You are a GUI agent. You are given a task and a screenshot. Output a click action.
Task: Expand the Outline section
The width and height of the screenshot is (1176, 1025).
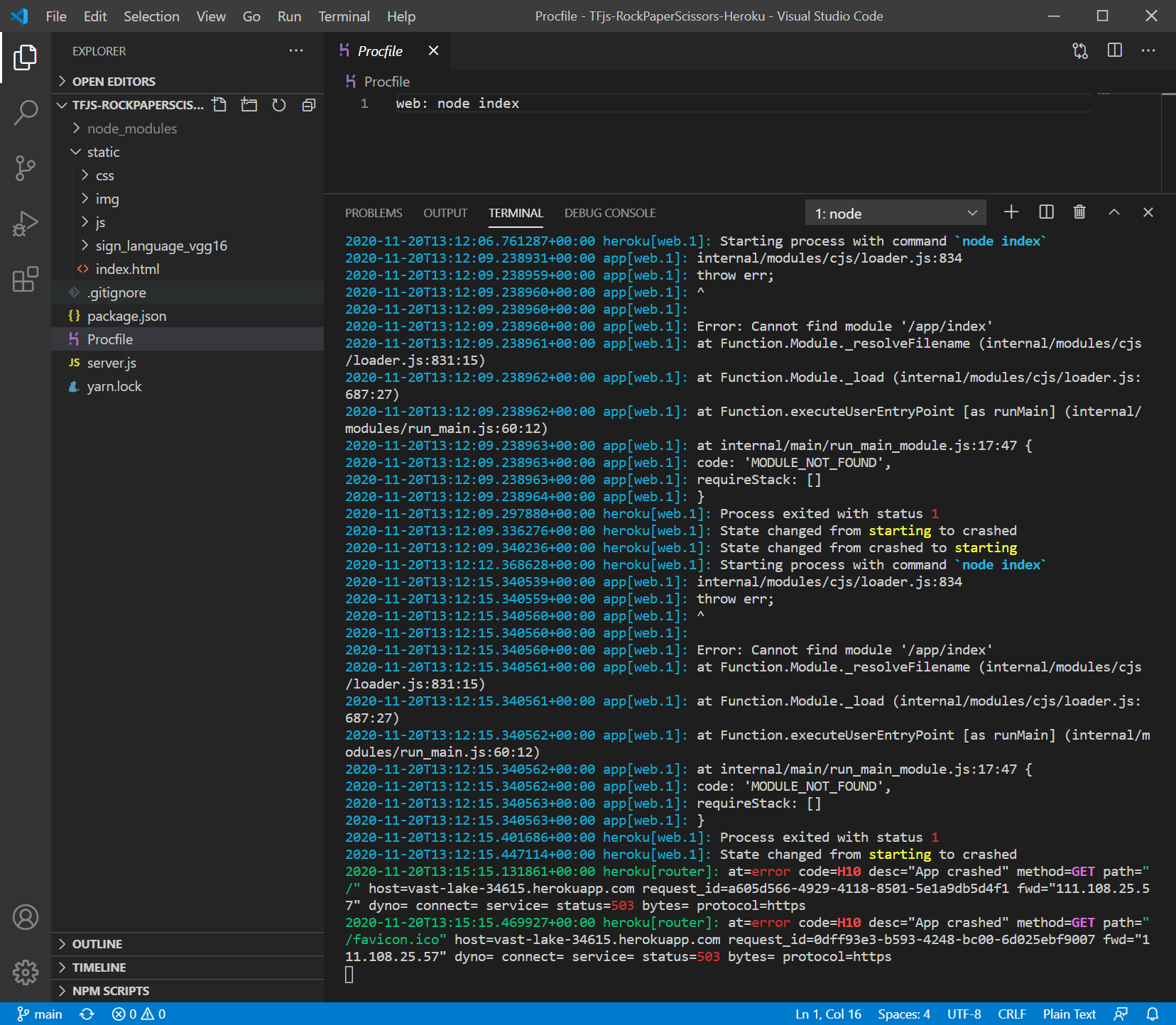coord(187,944)
